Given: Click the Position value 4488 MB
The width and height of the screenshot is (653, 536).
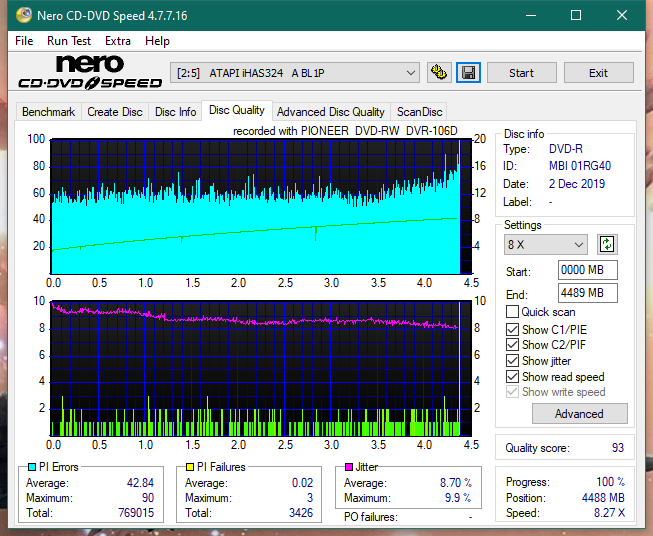Looking at the screenshot, I should click(603, 498).
